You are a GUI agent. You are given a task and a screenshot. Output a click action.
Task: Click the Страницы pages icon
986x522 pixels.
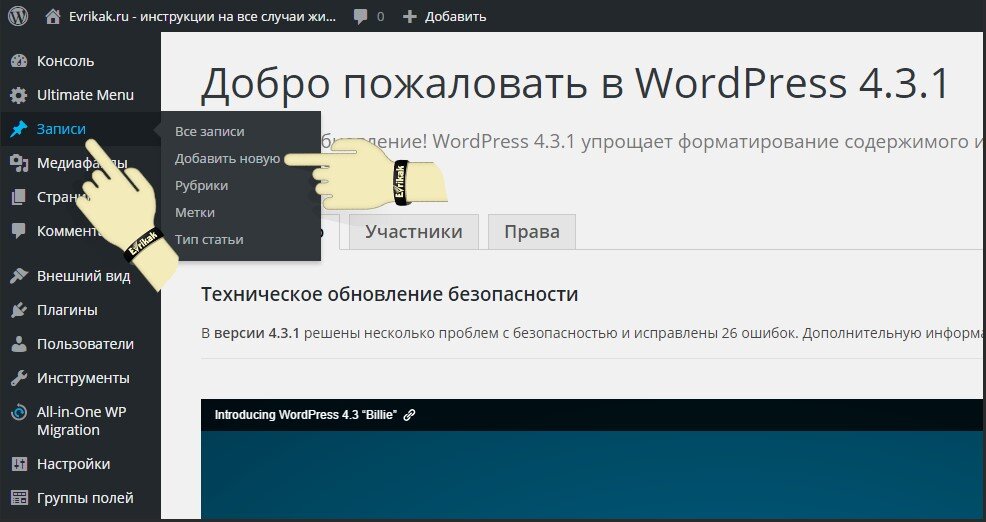click(19, 197)
